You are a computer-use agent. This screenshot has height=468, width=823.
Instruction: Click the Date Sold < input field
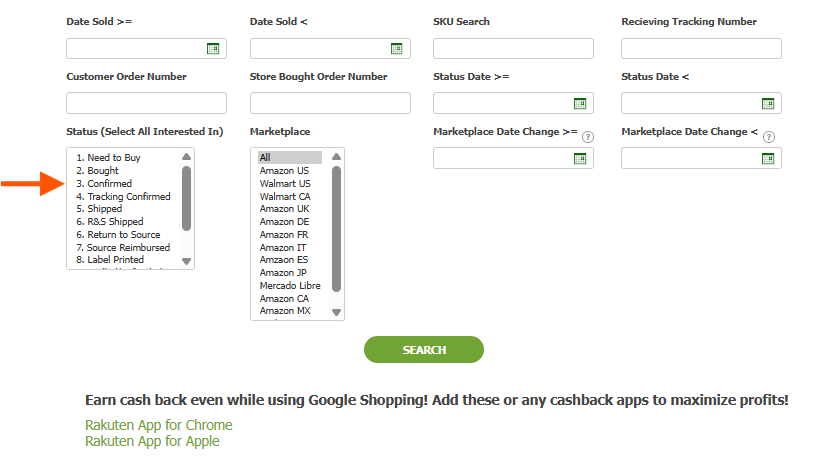click(x=330, y=49)
